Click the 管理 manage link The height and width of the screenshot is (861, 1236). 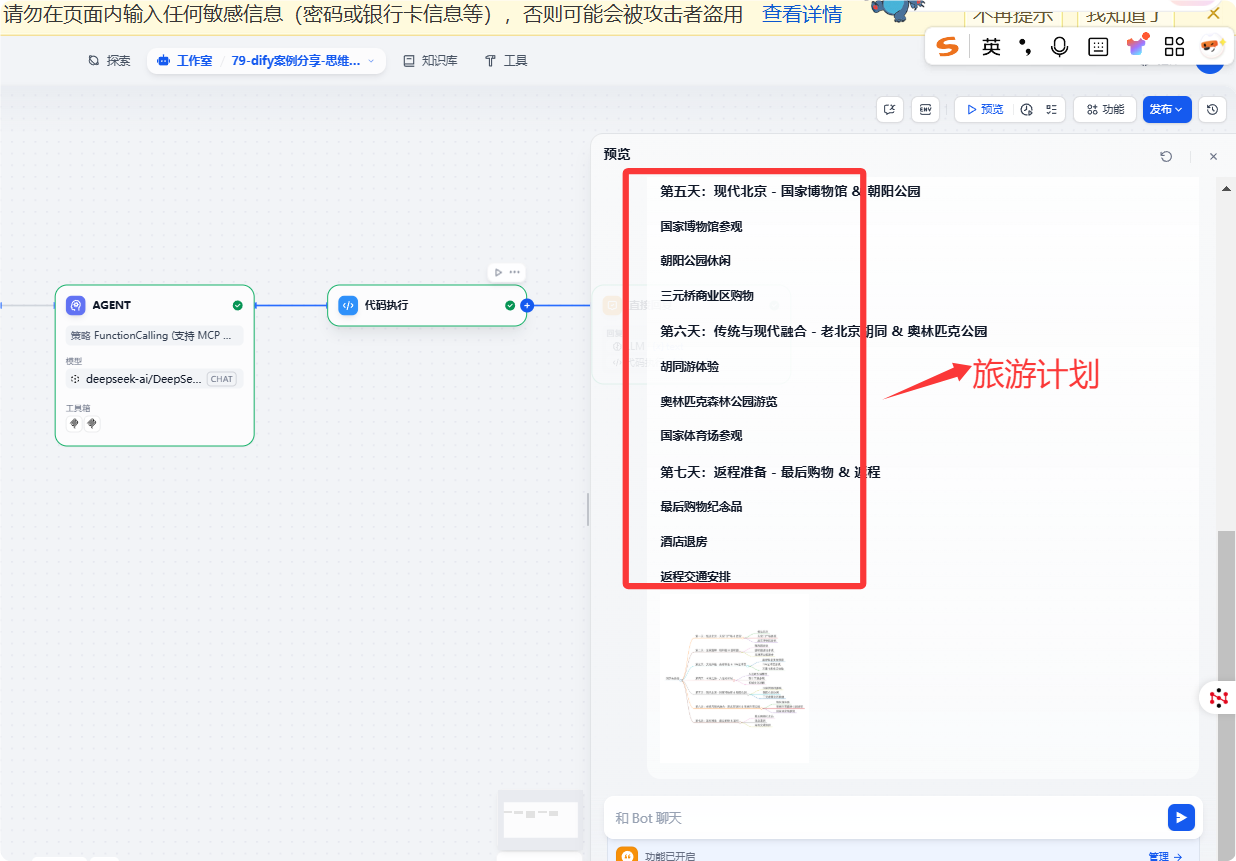[1165, 857]
